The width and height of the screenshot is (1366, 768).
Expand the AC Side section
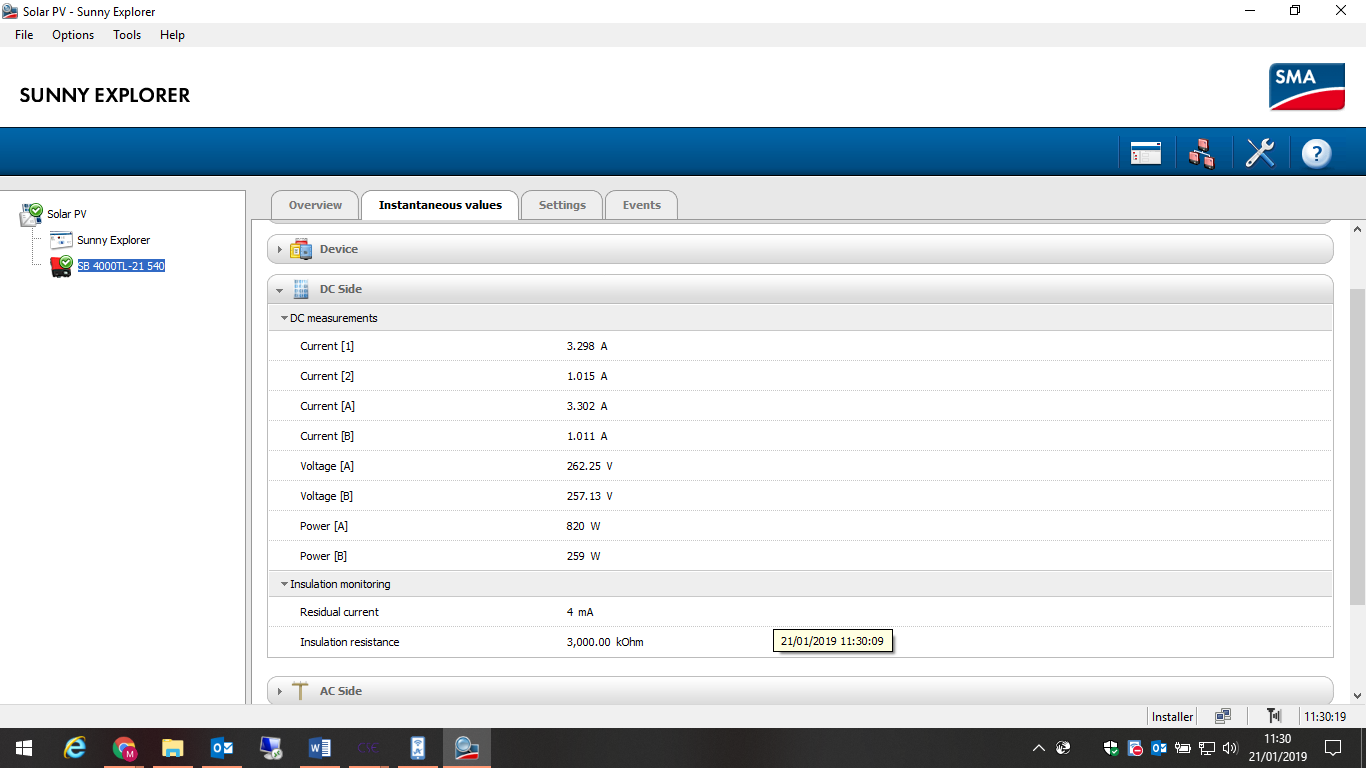click(x=800, y=691)
